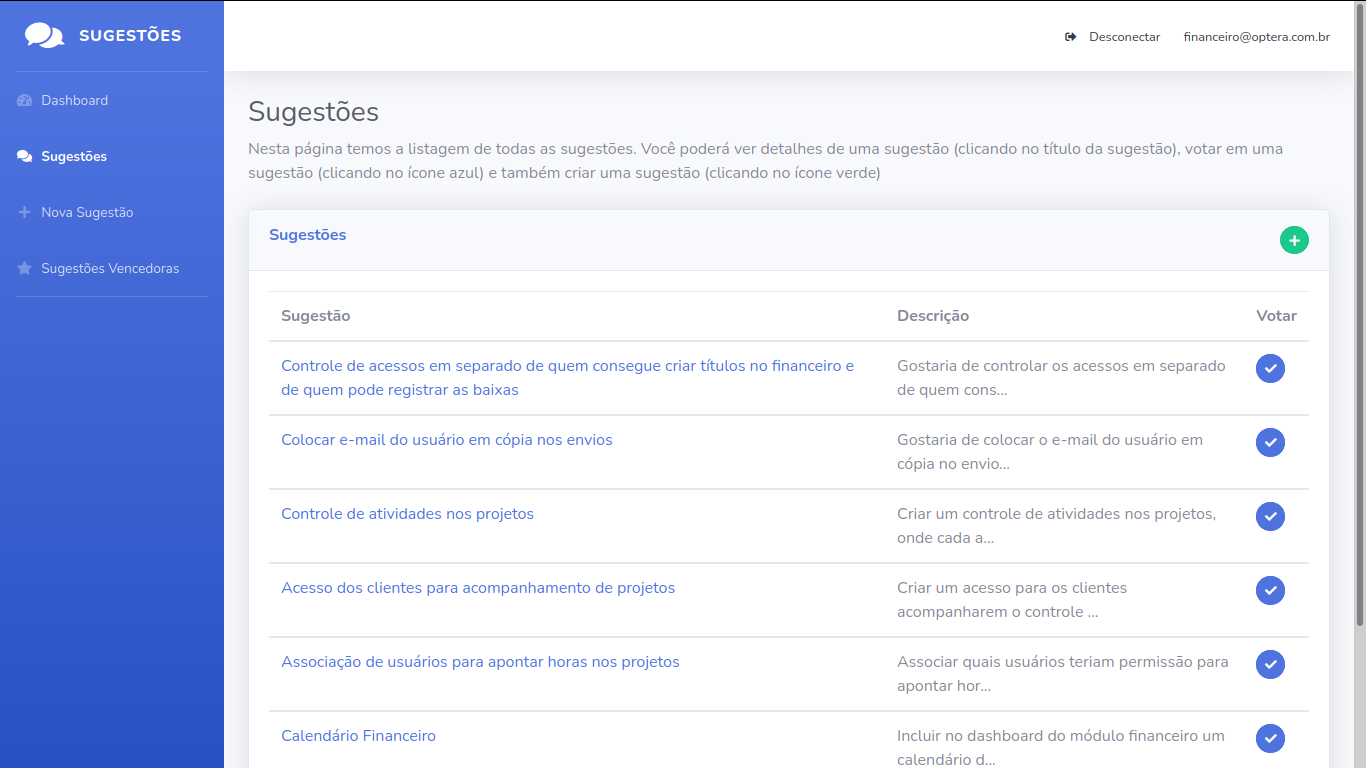Vote on 'Calendário Financeiro' suggestion
The image size is (1366, 768).
pos(1270,738)
